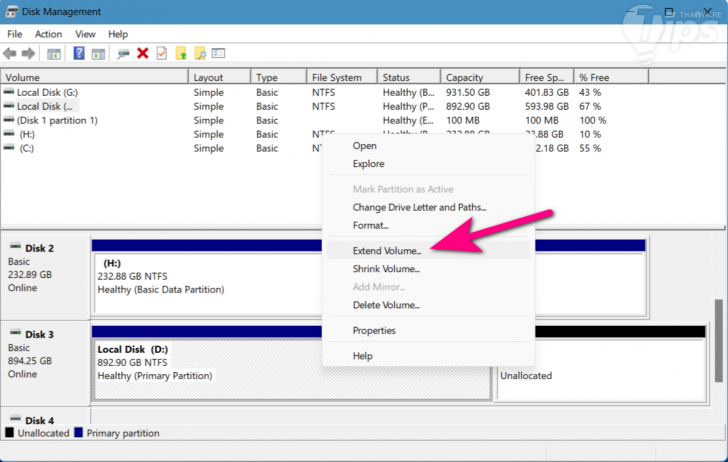Select the (H:) 232.88 GB NTFS partition block
Screen dimensions: 728x462
pyautogui.click(x=208, y=284)
